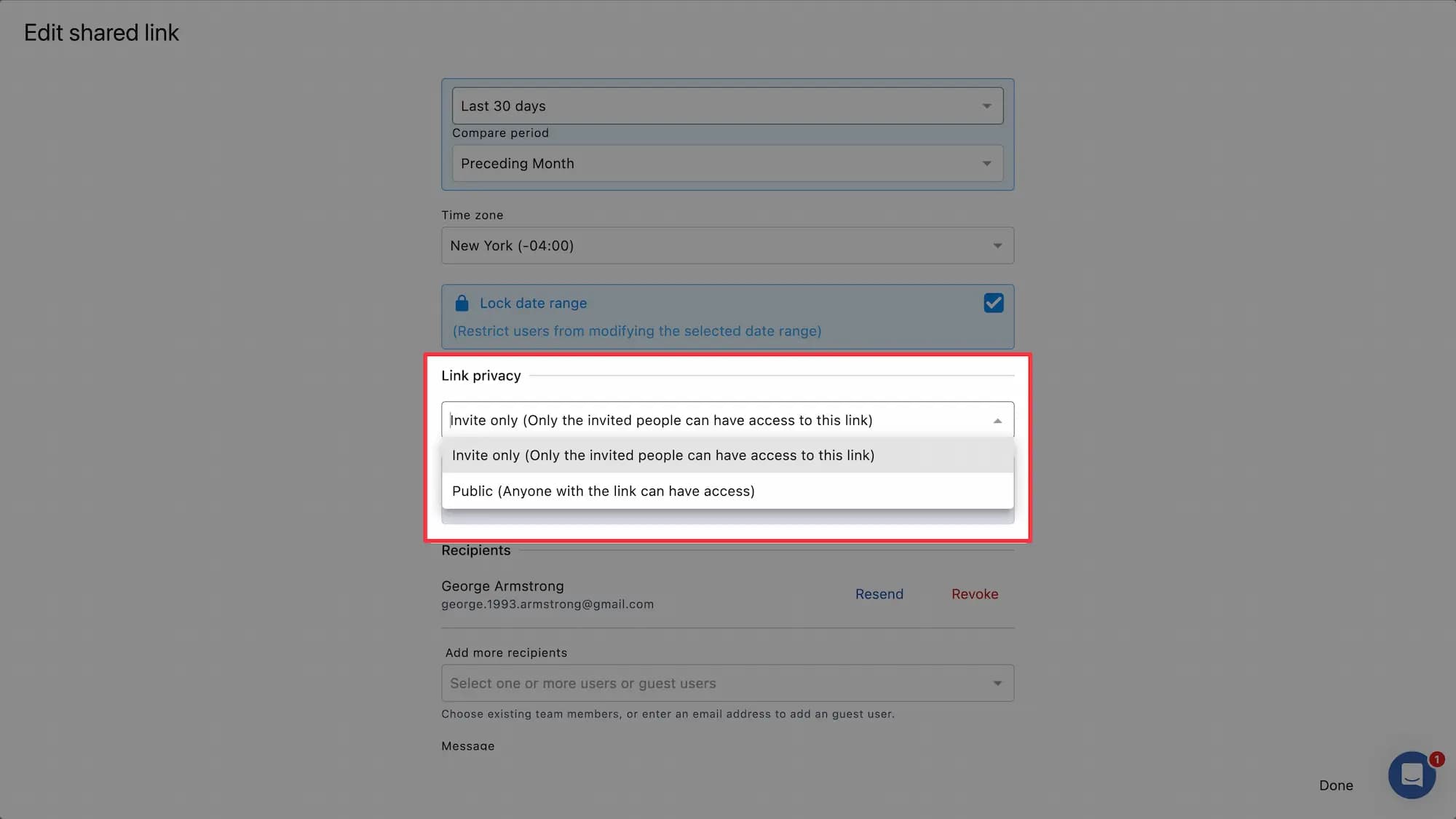The width and height of the screenshot is (1456, 819).
Task: Collapse the Link privacy dropdown arrow
Action: [x=997, y=421]
